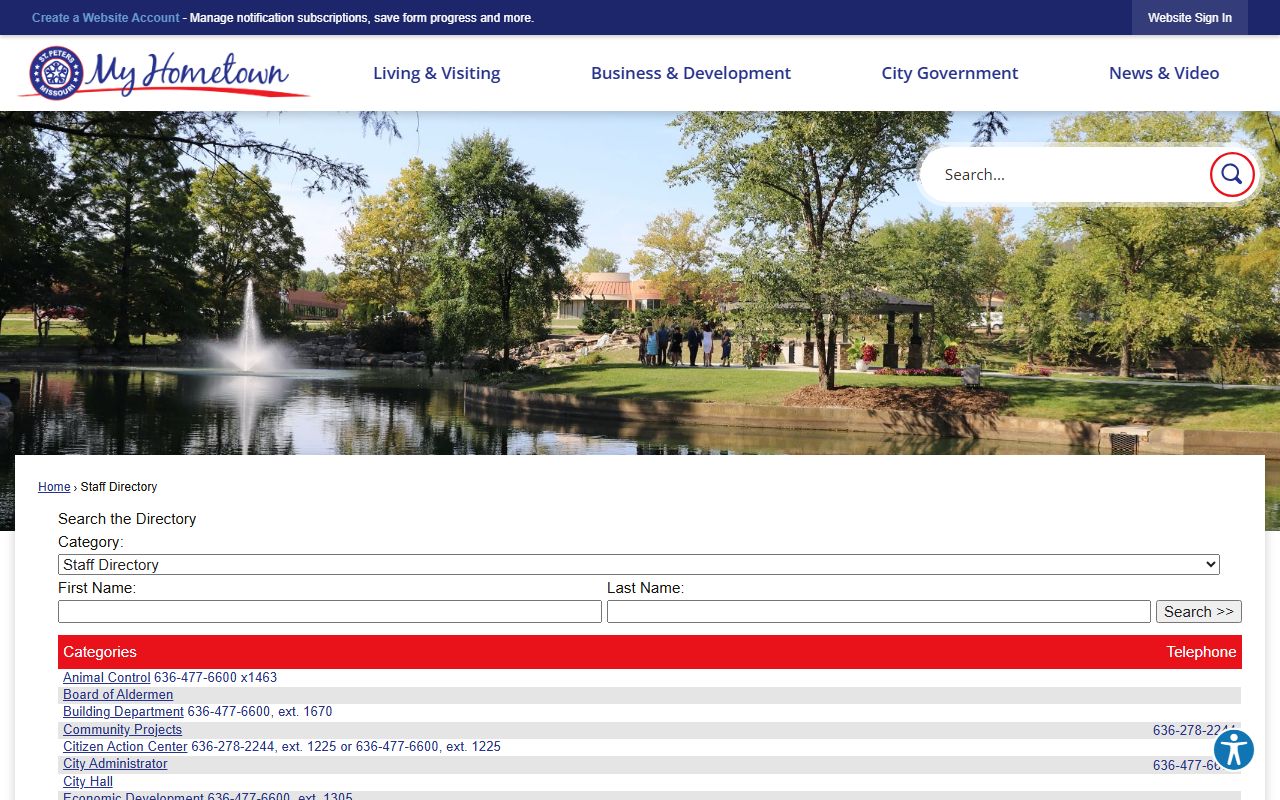Open the Living & Visiting menu

click(436, 73)
